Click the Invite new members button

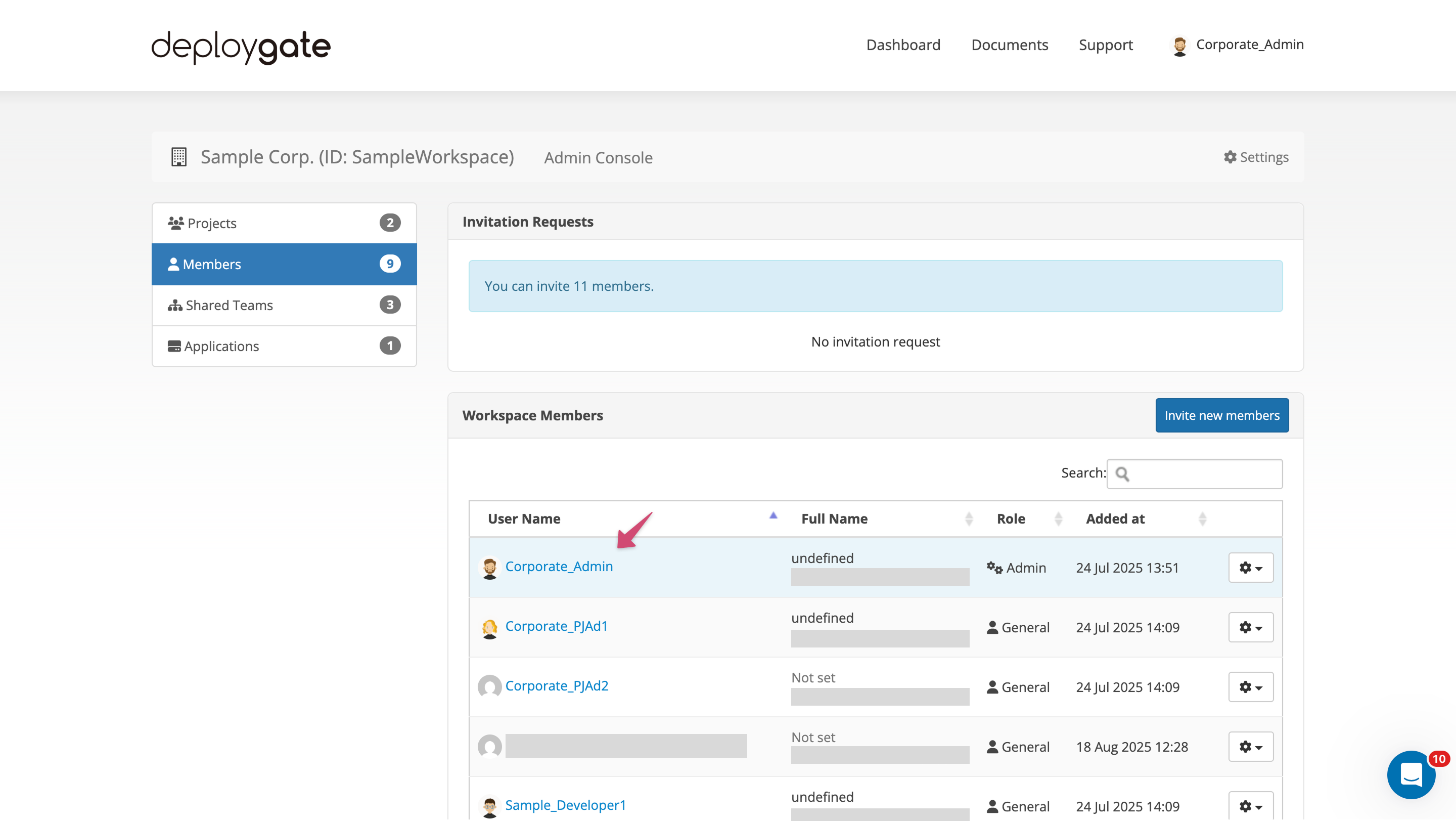tap(1222, 415)
